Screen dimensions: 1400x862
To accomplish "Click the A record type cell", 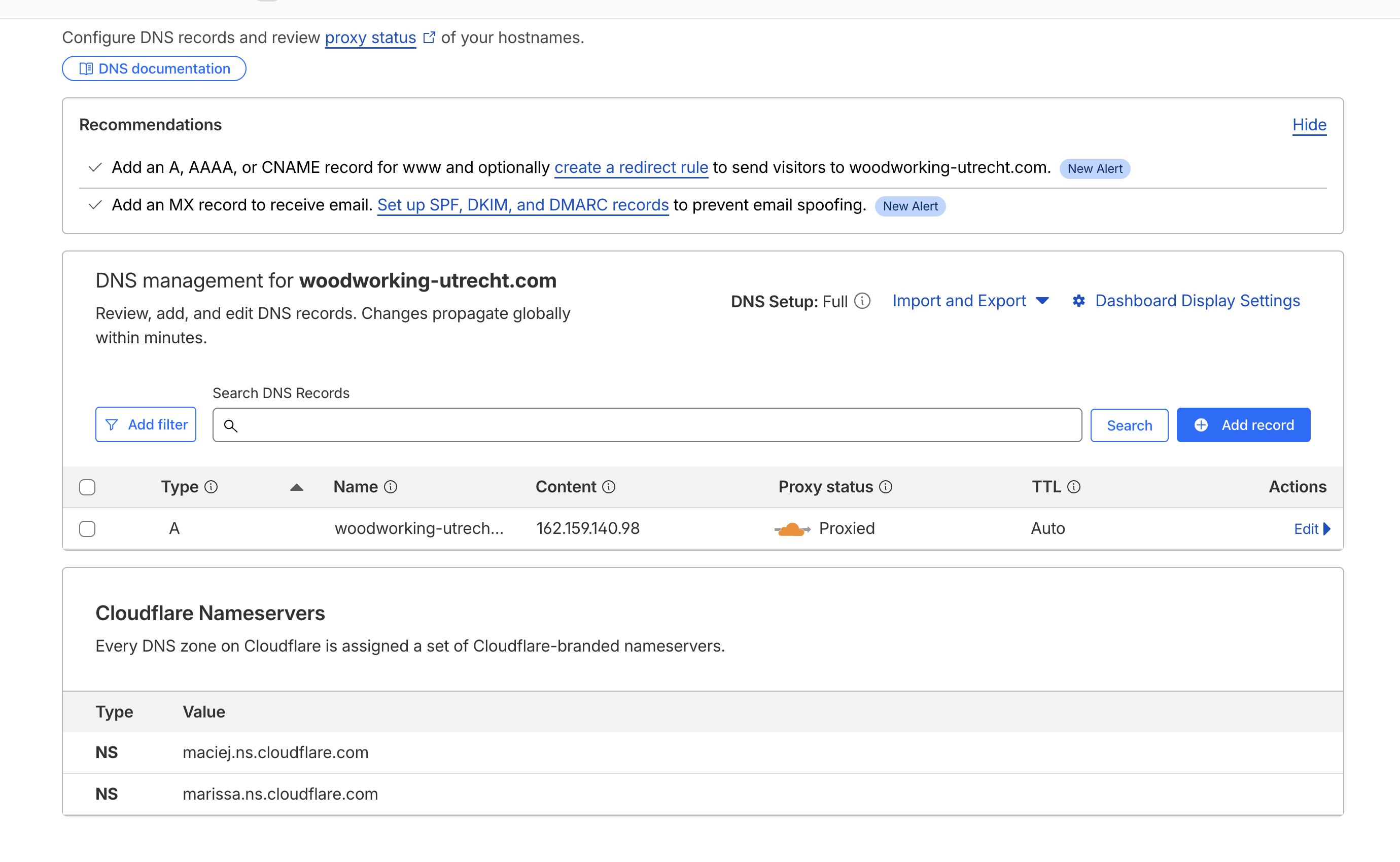I will 174,528.
